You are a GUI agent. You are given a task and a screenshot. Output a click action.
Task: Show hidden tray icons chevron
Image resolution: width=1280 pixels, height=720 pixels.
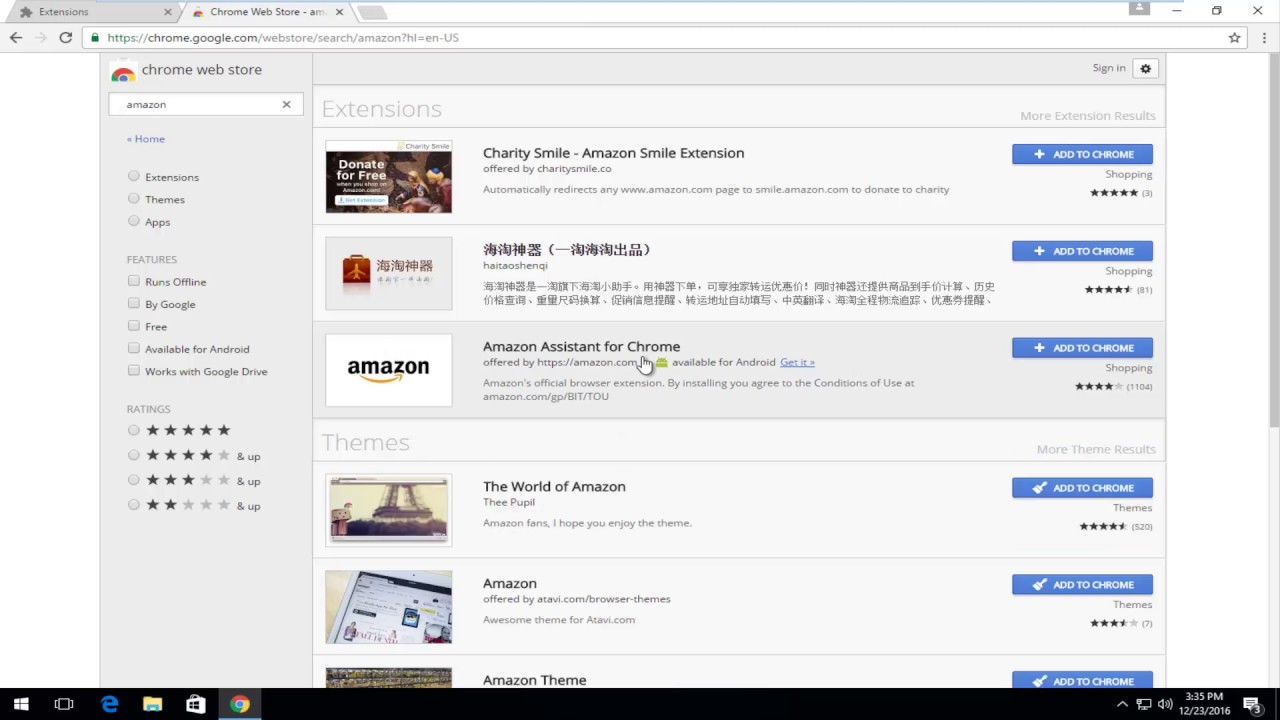pyautogui.click(x=1122, y=704)
